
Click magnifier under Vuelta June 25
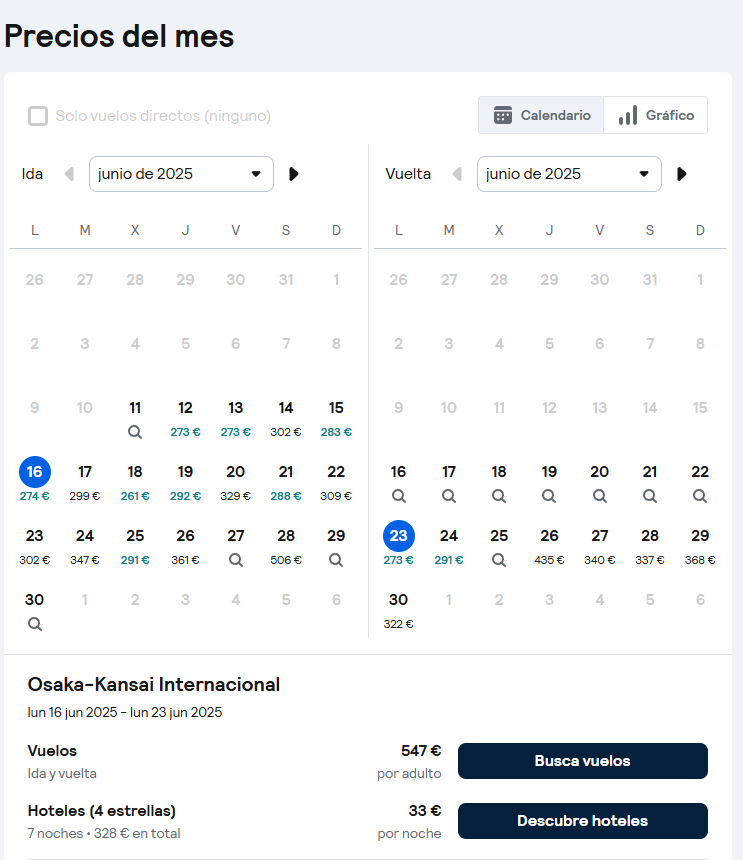coord(499,560)
